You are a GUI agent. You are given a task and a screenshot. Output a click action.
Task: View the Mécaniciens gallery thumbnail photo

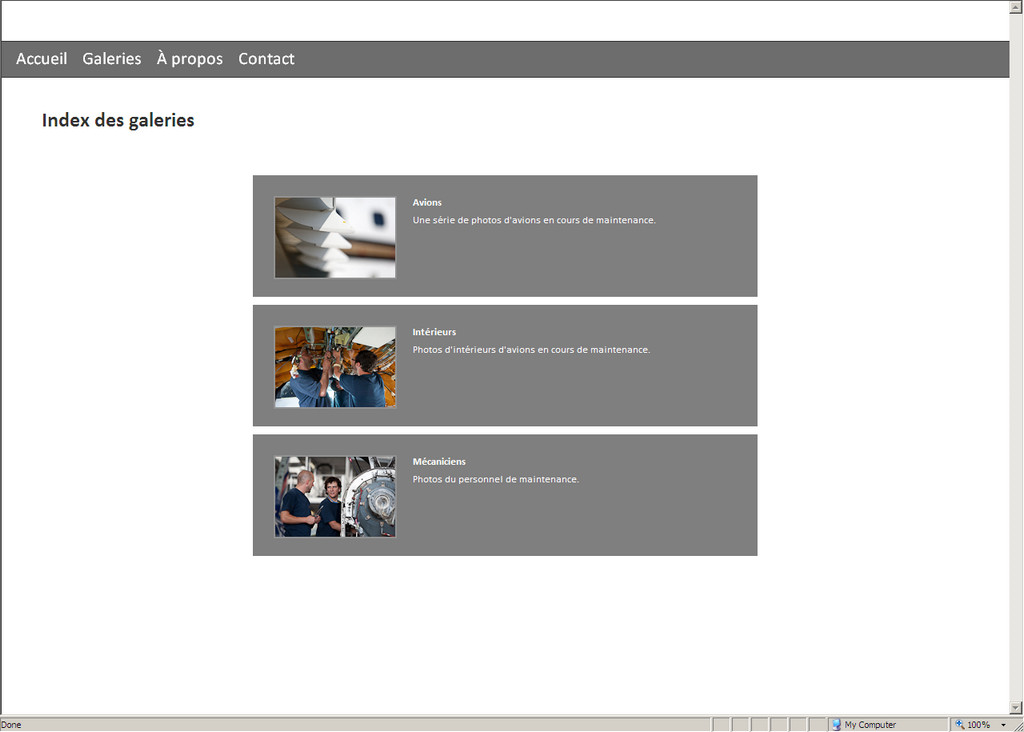pos(335,496)
